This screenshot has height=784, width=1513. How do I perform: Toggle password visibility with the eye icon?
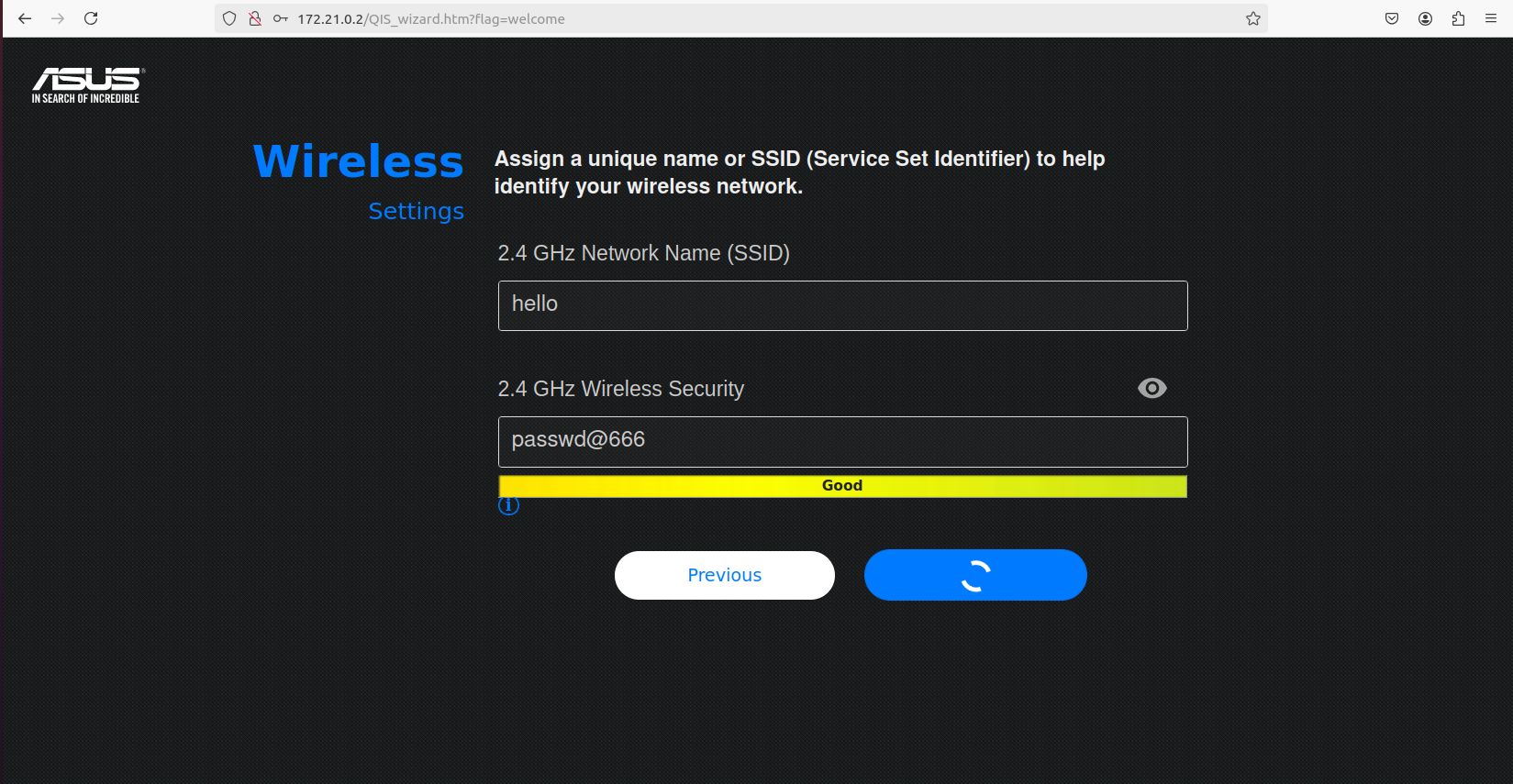(1151, 388)
